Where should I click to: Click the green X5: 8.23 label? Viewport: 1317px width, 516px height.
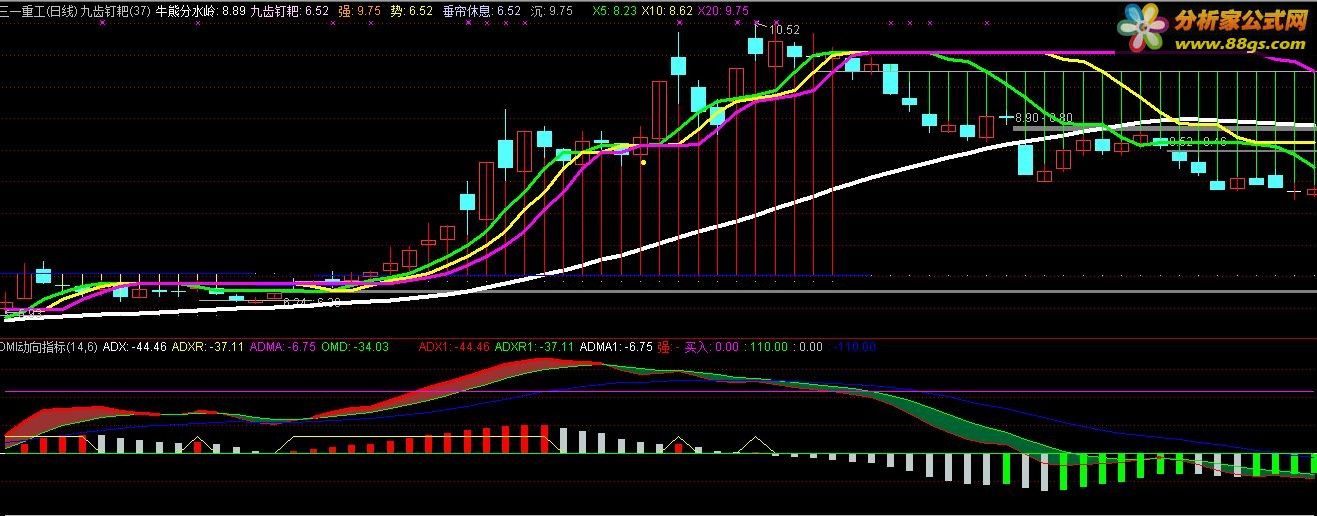click(x=614, y=10)
